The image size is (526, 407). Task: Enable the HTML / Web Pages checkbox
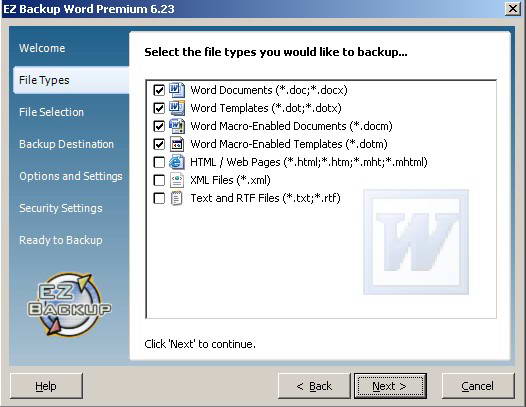pos(159,162)
